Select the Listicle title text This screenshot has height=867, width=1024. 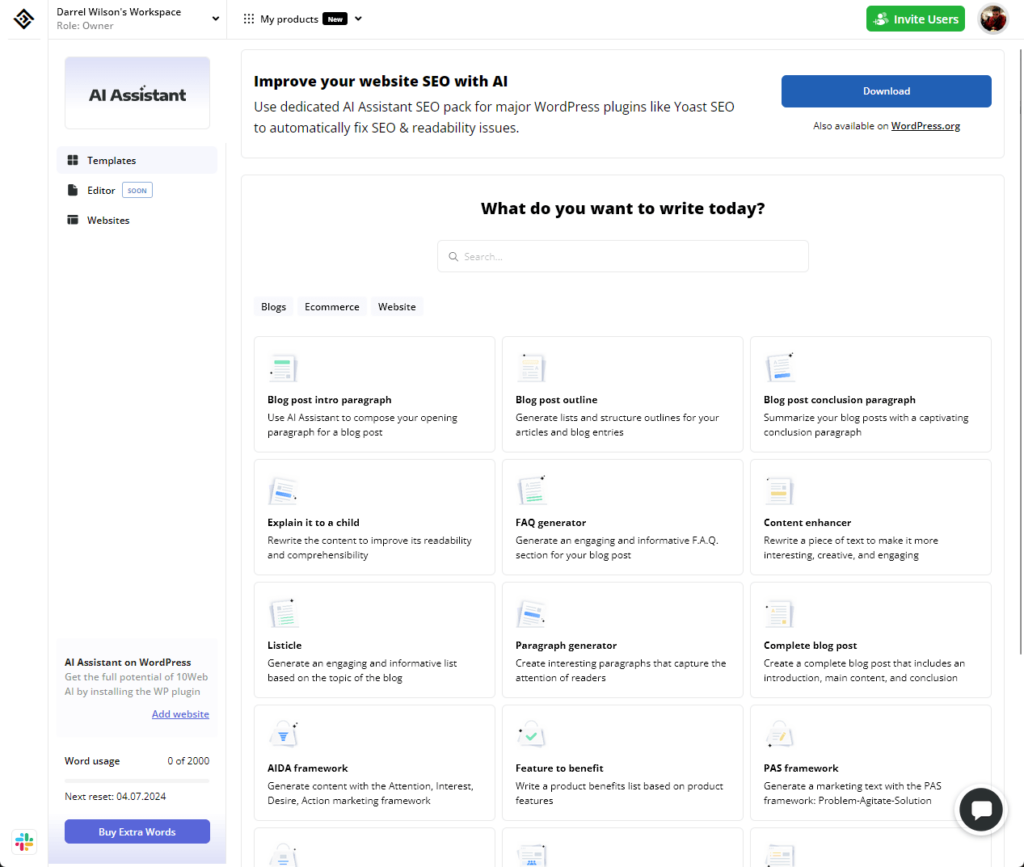285,645
